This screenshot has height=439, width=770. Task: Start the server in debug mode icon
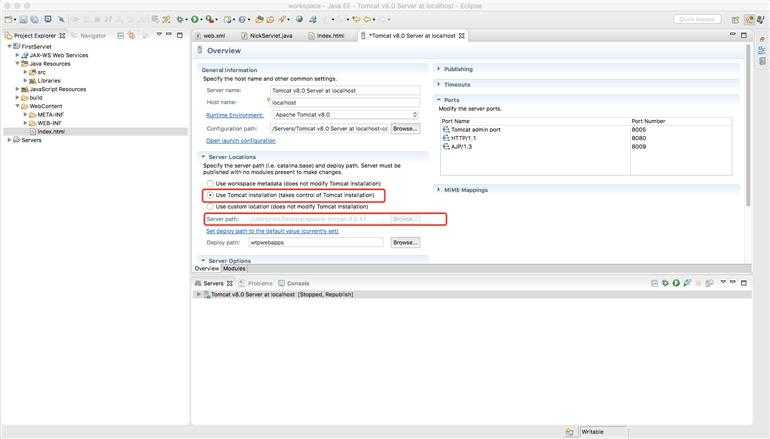[x=665, y=283]
